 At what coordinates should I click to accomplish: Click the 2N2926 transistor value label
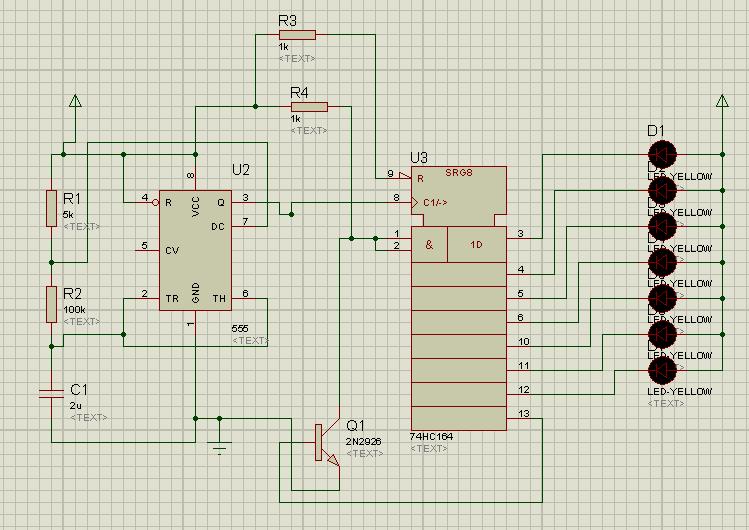(364, 442)
